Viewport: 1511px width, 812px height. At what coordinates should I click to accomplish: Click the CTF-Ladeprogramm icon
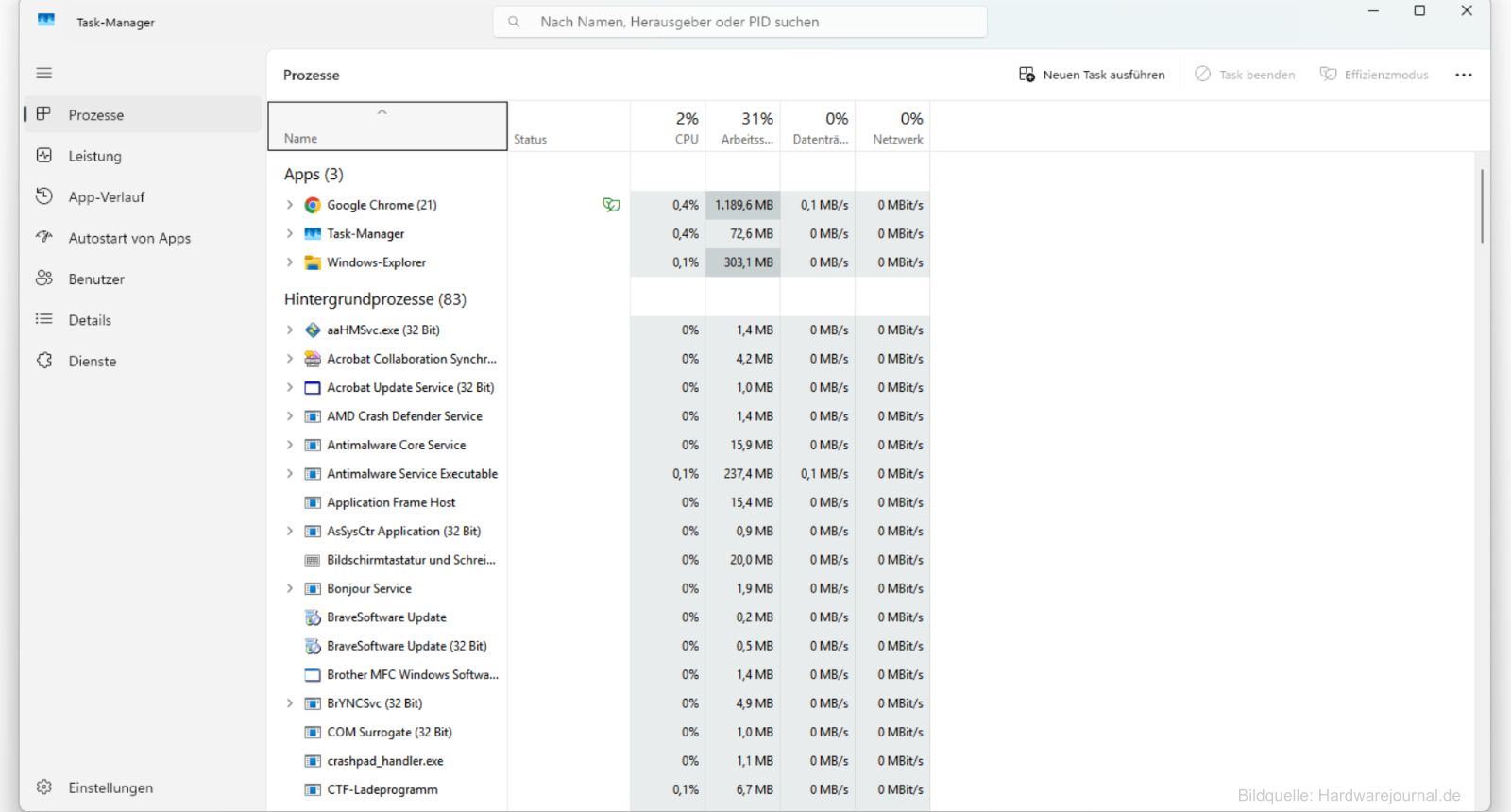click(x=313, y=789)
